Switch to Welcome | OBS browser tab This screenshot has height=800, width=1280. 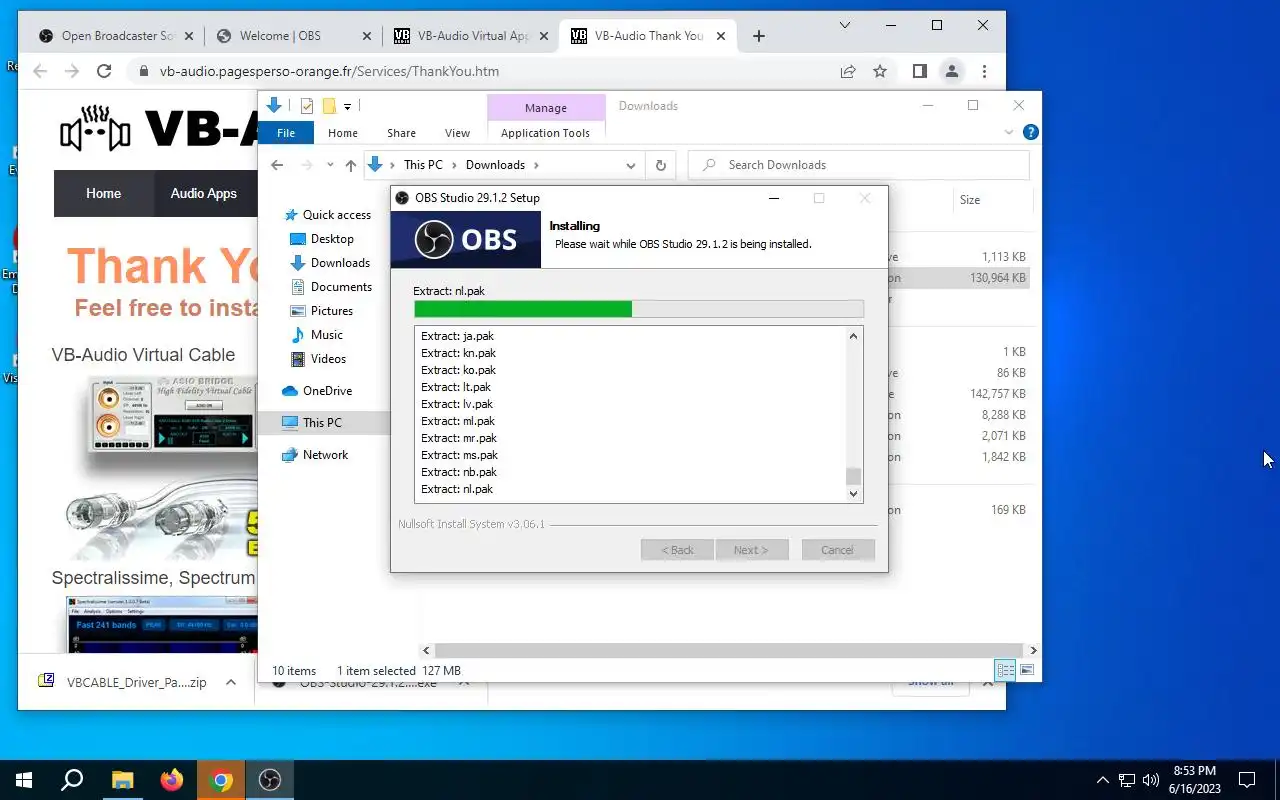(x=294, y=36)
